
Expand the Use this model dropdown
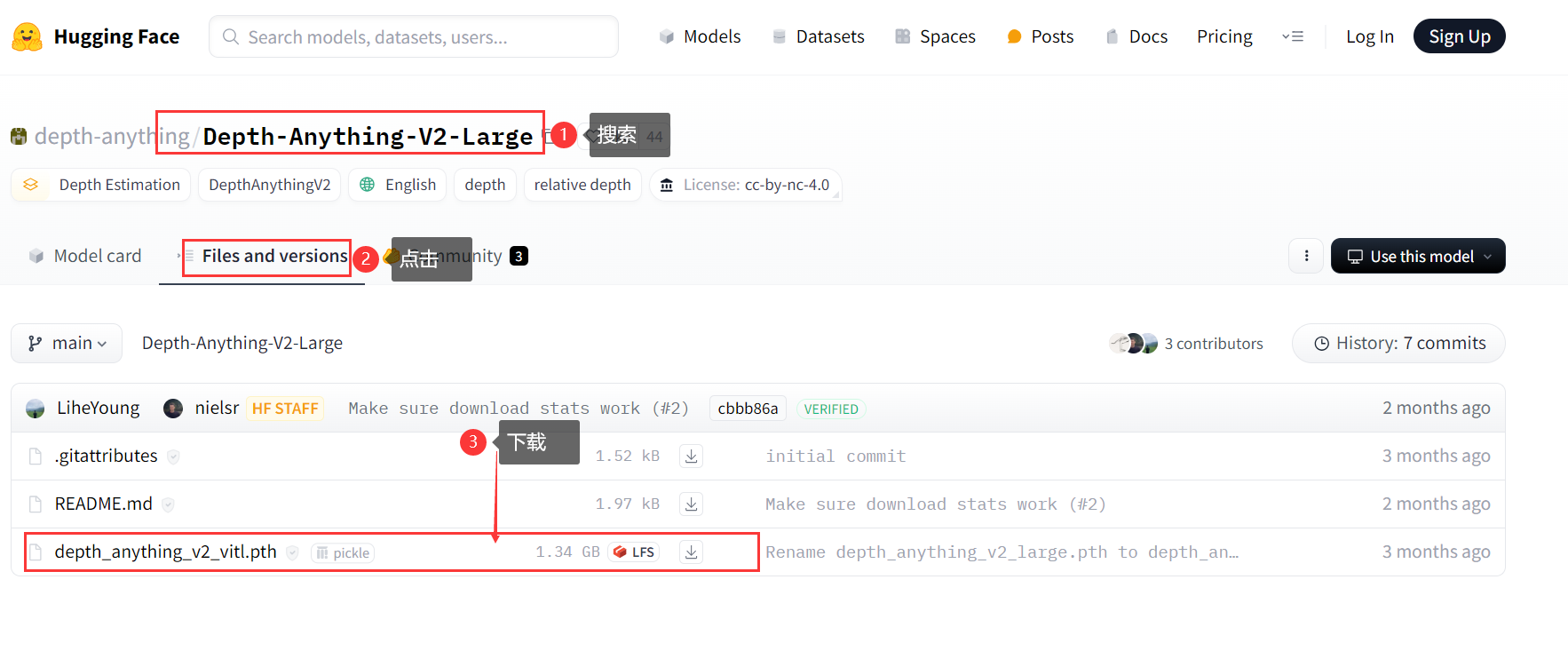tap(1418, 256)
